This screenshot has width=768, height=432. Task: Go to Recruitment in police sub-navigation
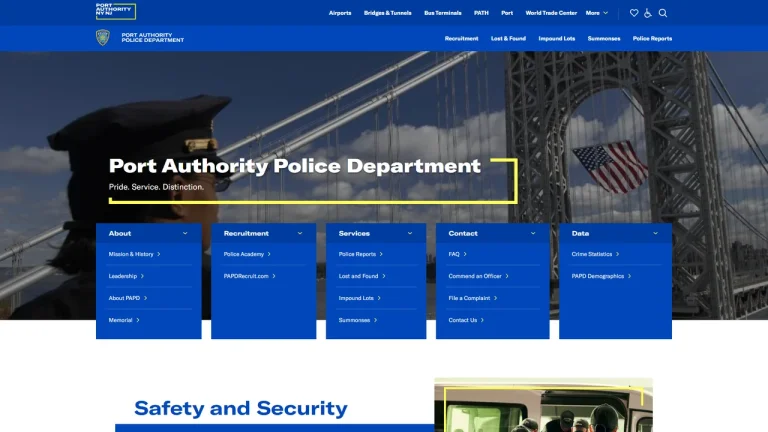tap(461, 38)
